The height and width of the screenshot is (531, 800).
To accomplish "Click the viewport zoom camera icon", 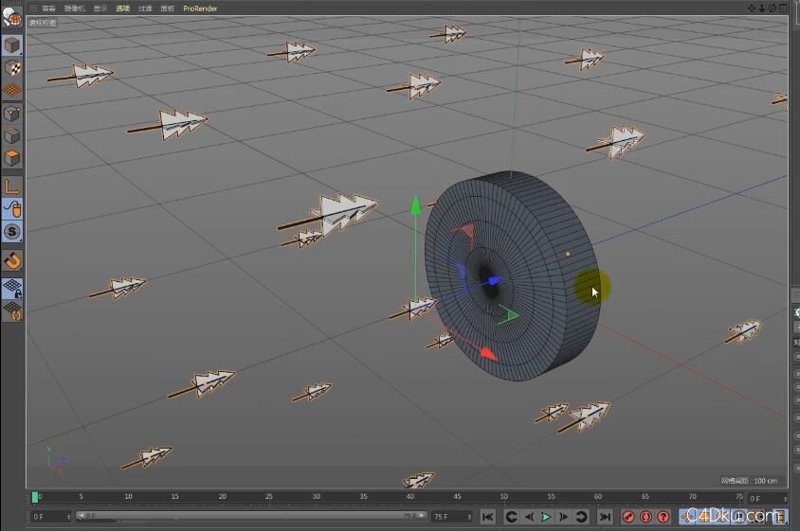I will click(762, 8).
